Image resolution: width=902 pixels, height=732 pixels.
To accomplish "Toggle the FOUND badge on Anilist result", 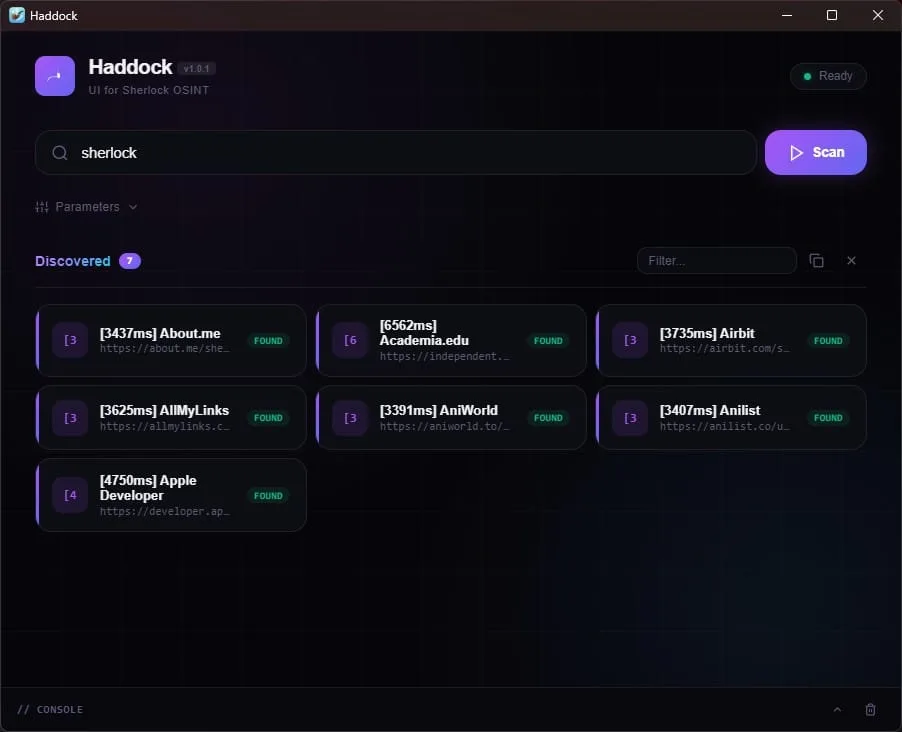I will 828,417.
